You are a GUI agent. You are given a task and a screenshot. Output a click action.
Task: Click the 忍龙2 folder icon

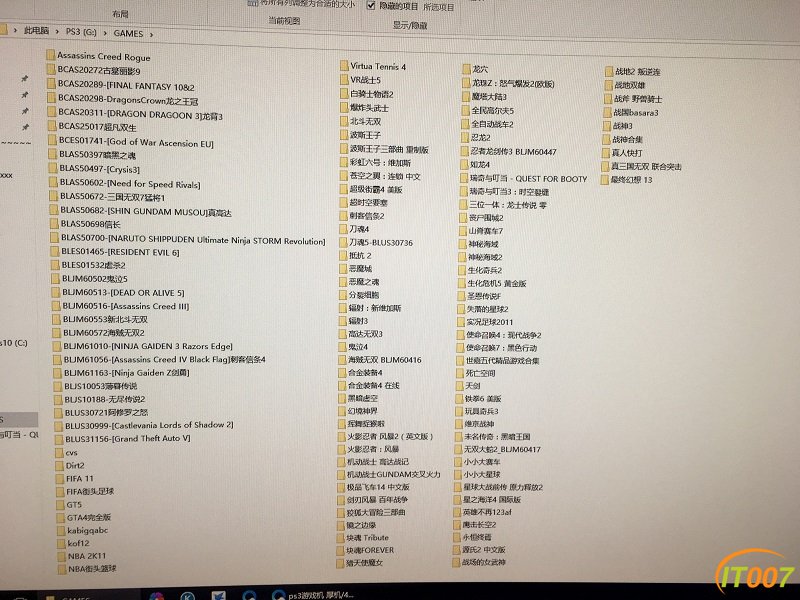pyautogui.click(x=465, y=138)
